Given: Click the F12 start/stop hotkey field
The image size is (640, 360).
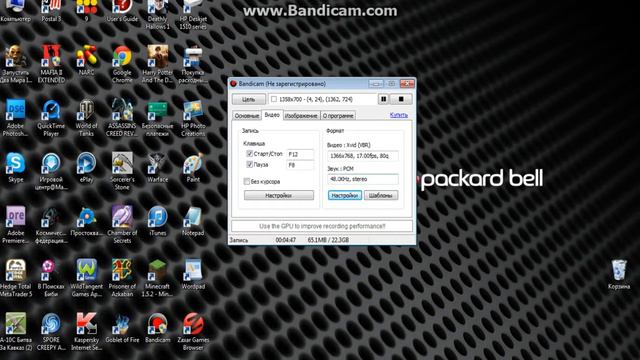Looking at the screenshot, I should [300, 154].
